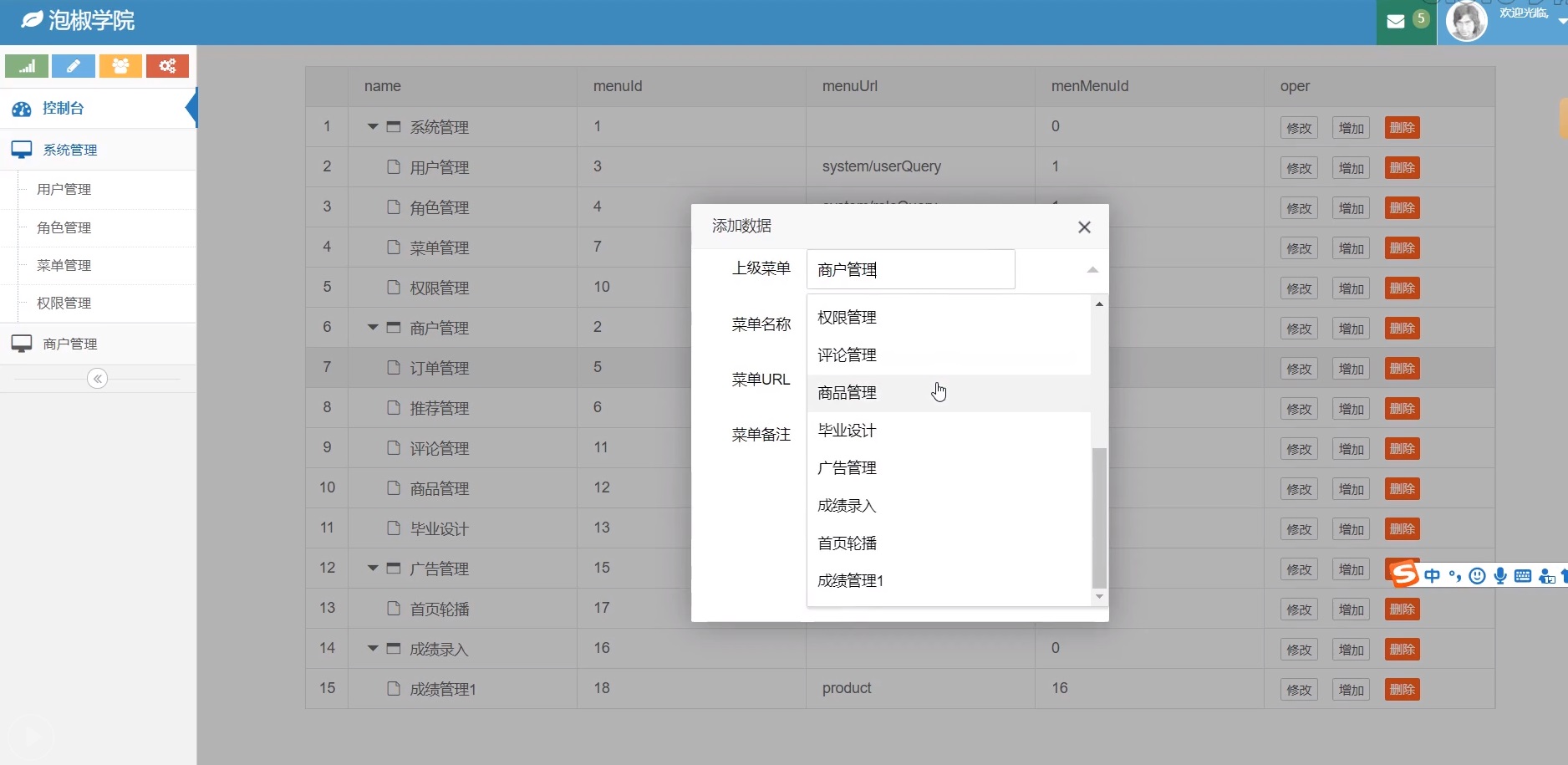1568x765 pixels.
Task: Collapse the 广告管理 tree row
Action: point(373,569)
